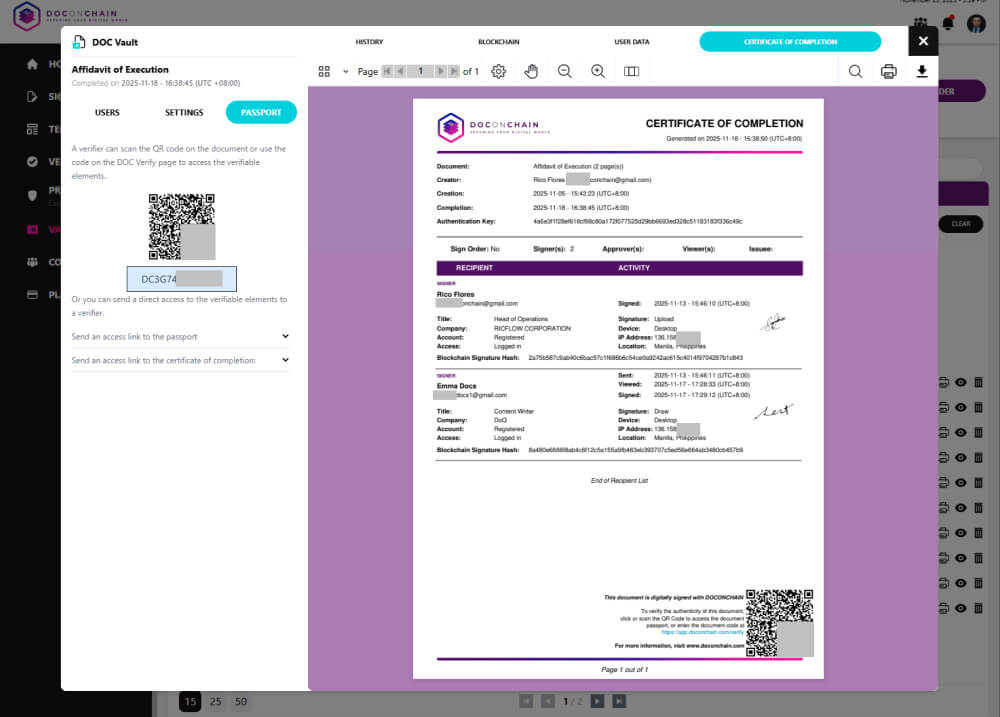Select the Passport tab
1000x717 pixels.
[x=261, y=112]
